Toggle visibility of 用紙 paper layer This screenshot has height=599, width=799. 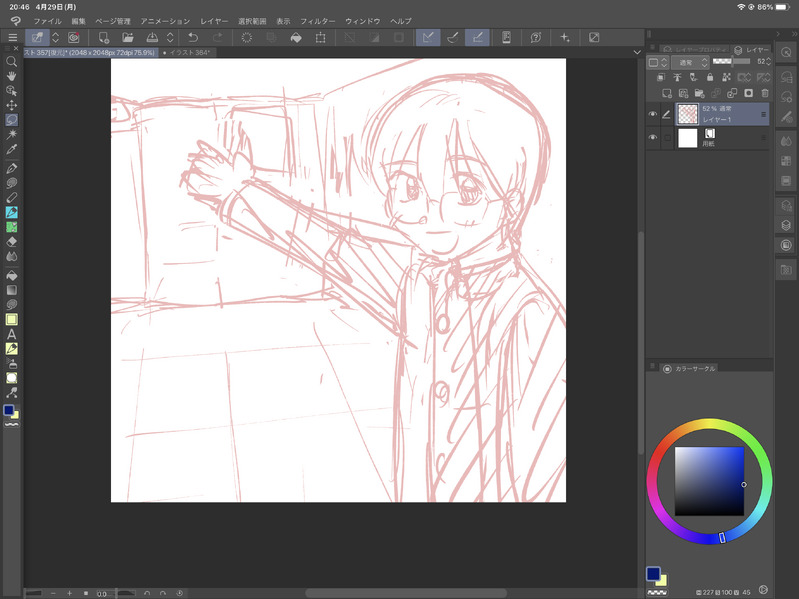(652, 138)
